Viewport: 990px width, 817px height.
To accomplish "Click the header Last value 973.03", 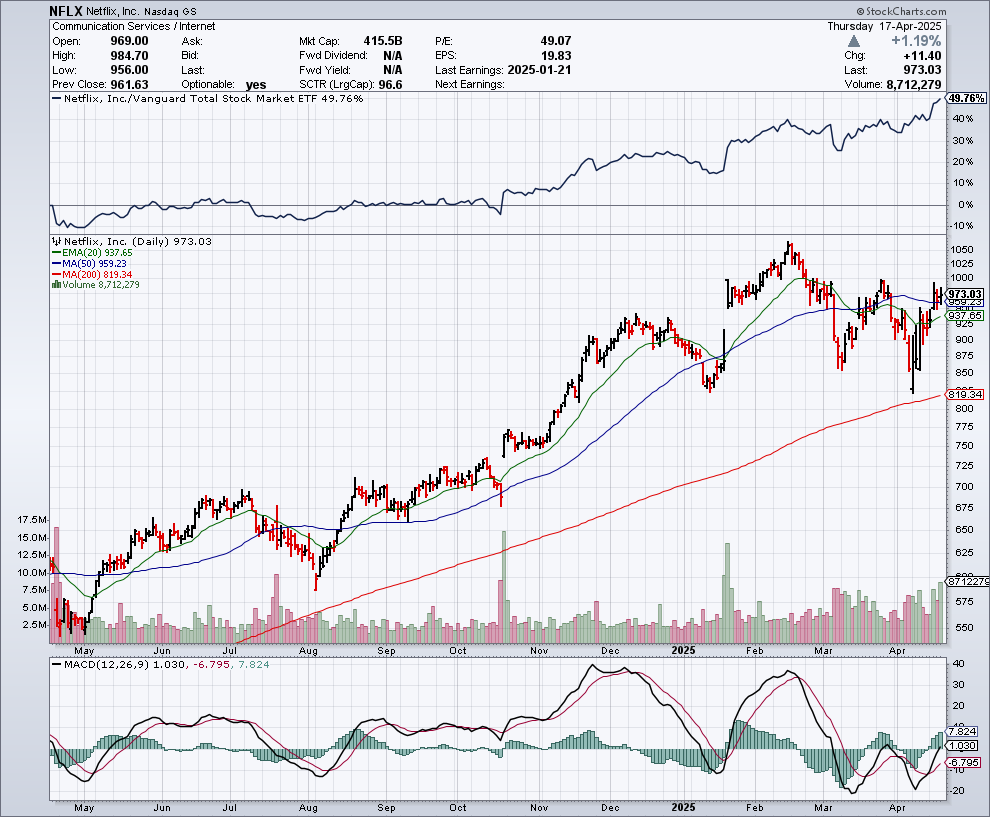I will tap(922, 70).
